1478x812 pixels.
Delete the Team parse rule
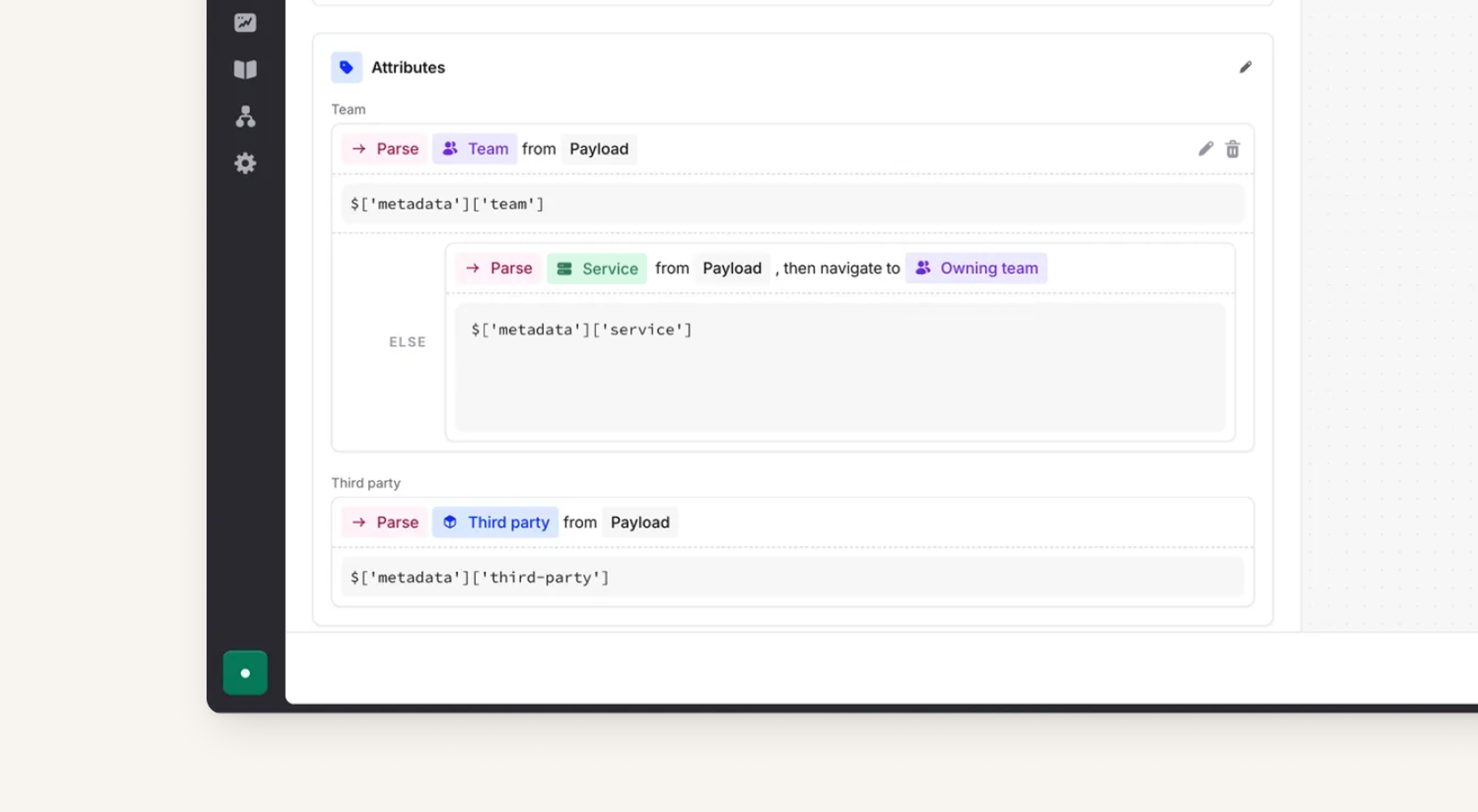point(1233,149)
